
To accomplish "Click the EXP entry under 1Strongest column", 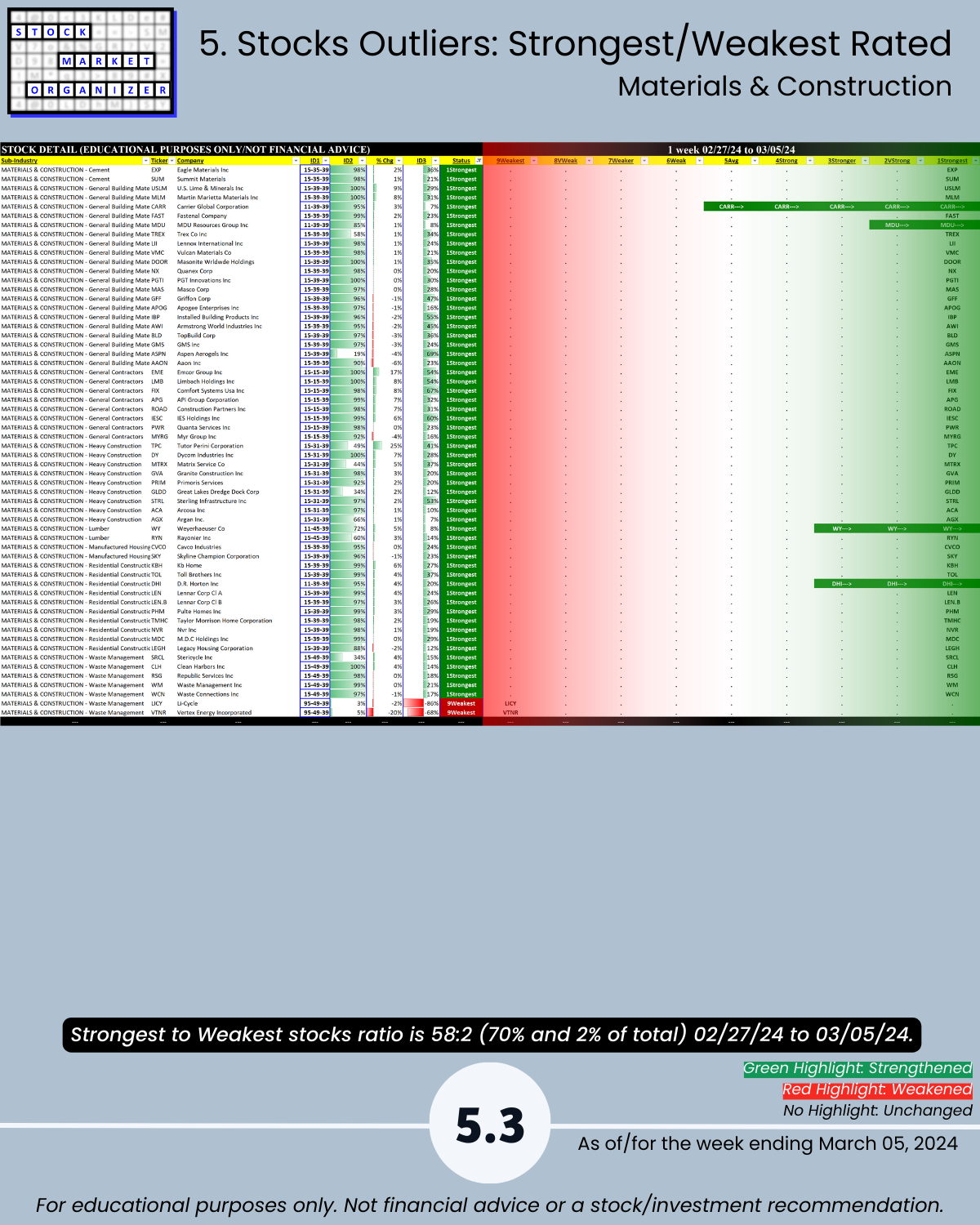I will click(x=952, y=170).
